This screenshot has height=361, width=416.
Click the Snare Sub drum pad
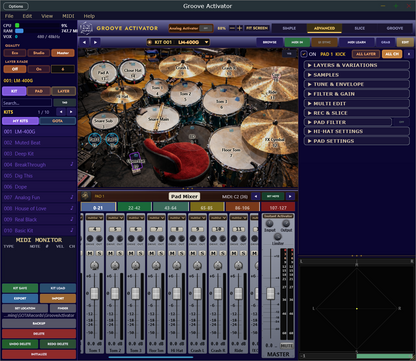point(104,121)
